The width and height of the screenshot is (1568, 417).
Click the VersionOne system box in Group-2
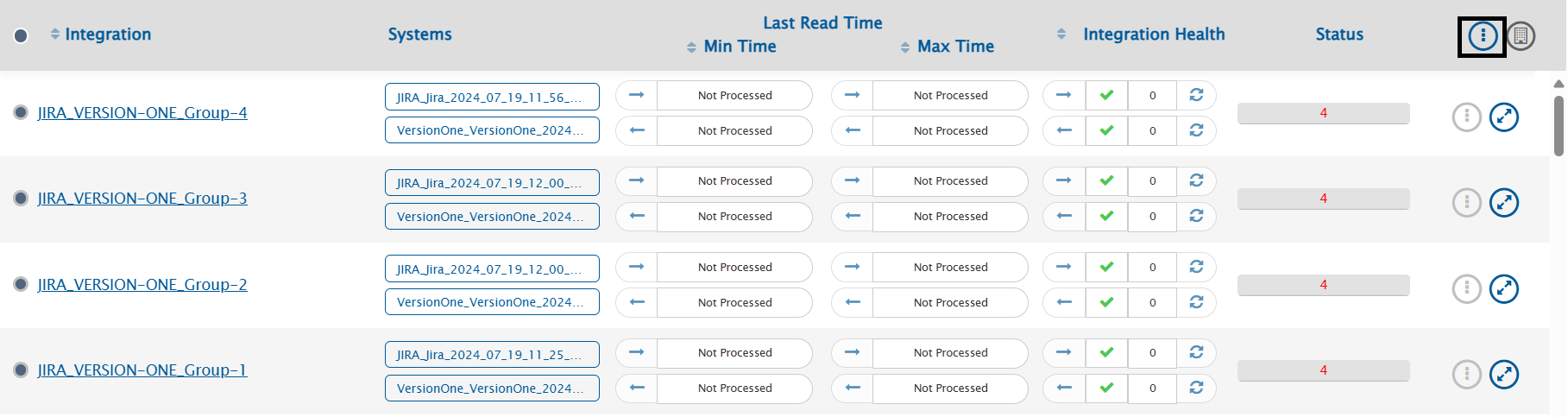coord(492,302)
